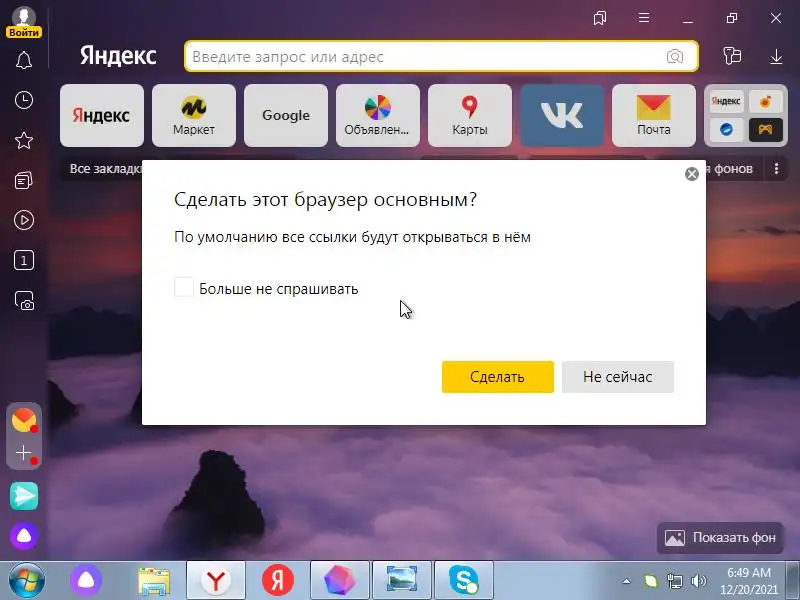The height and width of the screenshot is (600, 800).
Task: Open bookmarks star icon in the sidebar
Action: 23,140
